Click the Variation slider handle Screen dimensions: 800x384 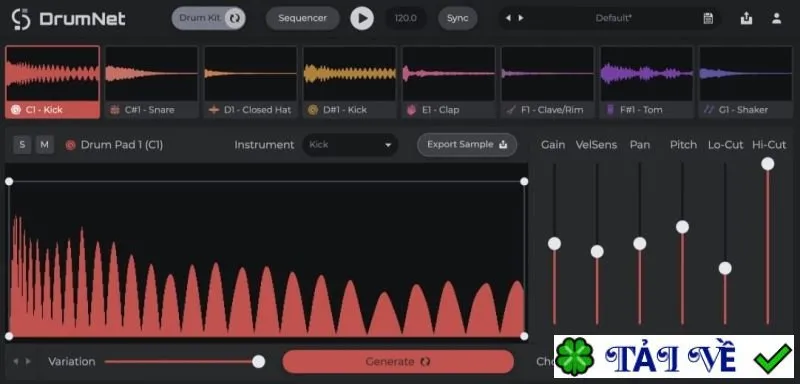pos(259,362)
